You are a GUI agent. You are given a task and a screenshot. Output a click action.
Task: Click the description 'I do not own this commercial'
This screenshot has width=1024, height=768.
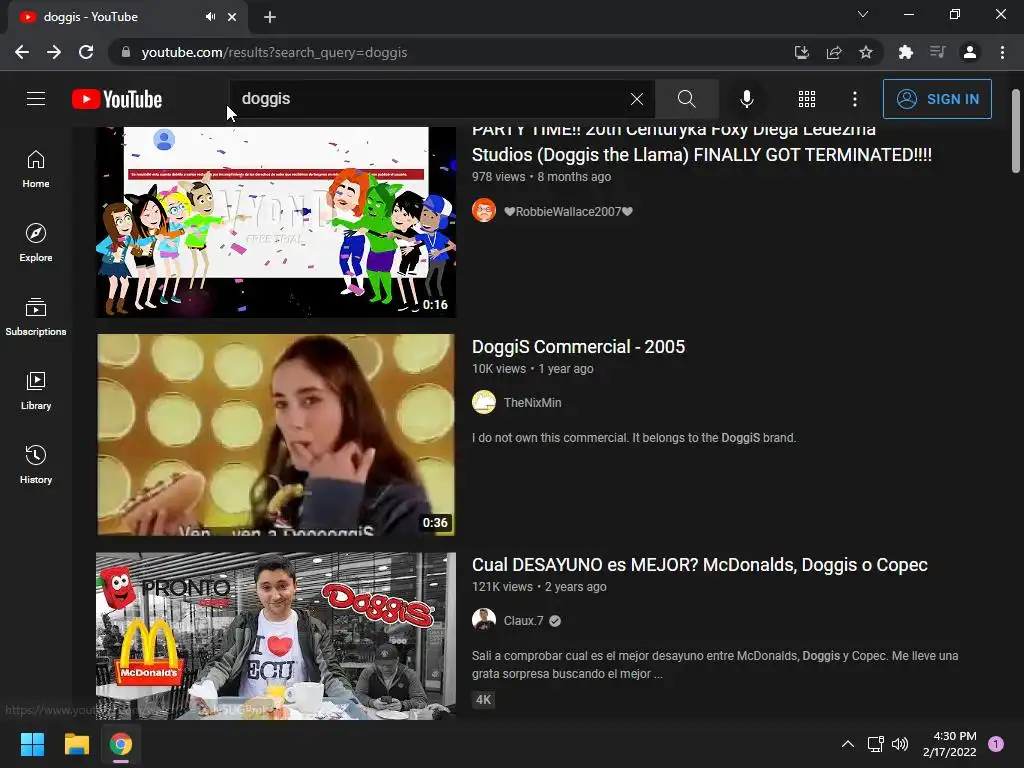633,438
